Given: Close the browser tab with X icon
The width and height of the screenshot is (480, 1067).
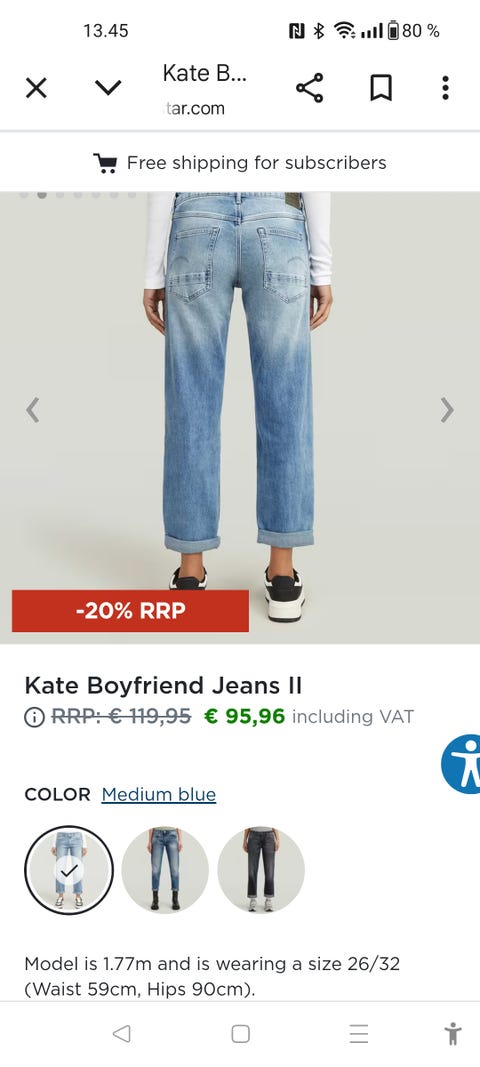Looking at the screenshot, I should tap(36, 88).
